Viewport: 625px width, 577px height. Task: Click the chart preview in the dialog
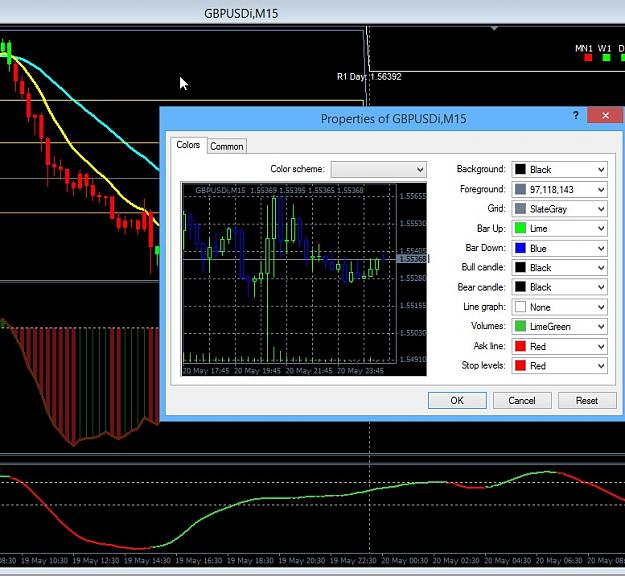click(x=304, y=279)
